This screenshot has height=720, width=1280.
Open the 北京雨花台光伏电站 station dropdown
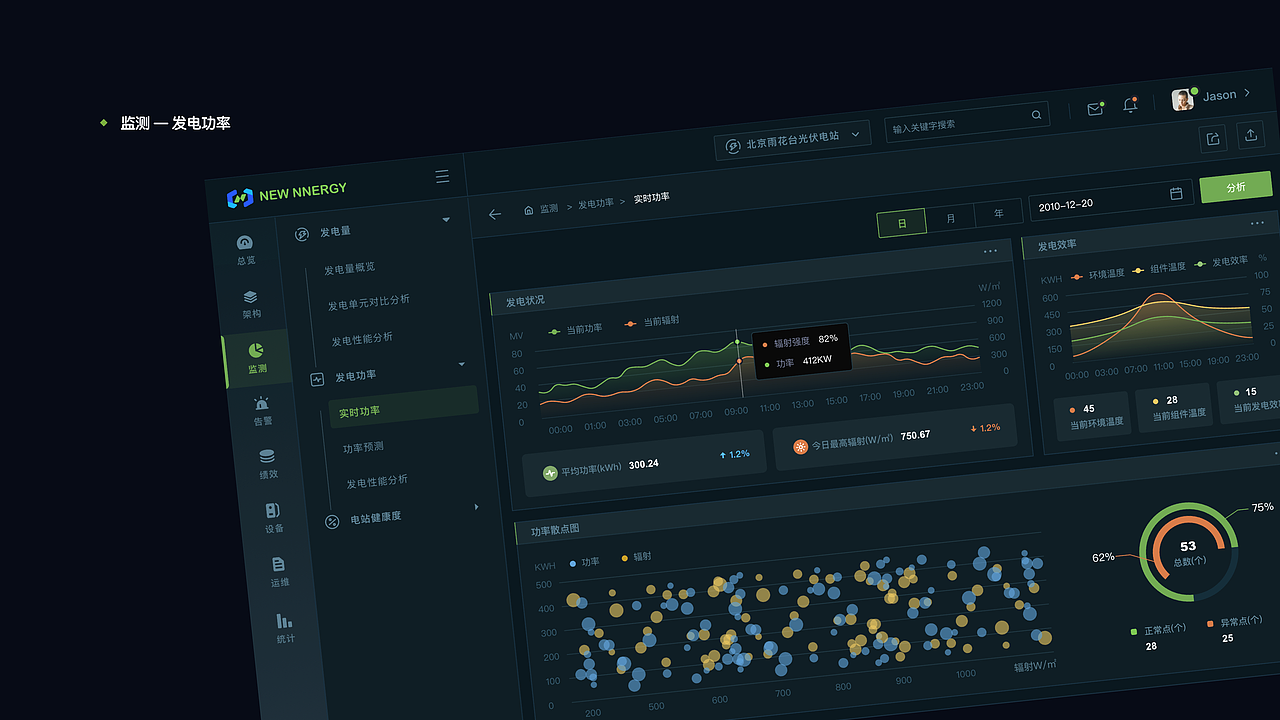tap(792, 140)
